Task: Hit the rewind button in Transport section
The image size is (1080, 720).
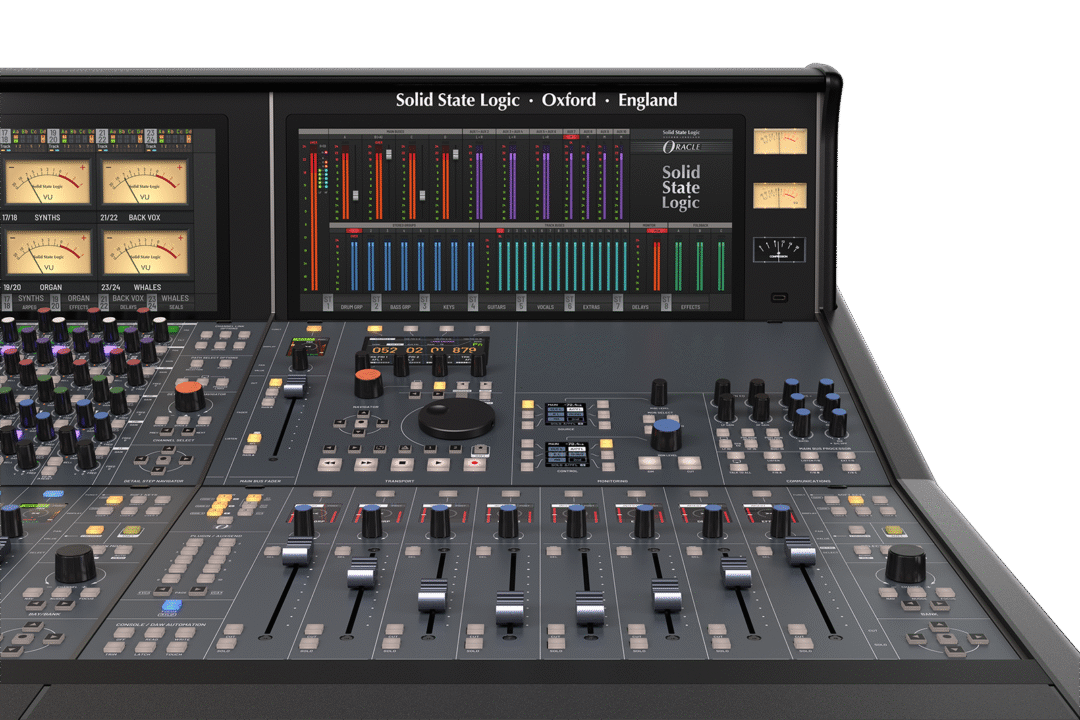Action: (x=330, y=464)
